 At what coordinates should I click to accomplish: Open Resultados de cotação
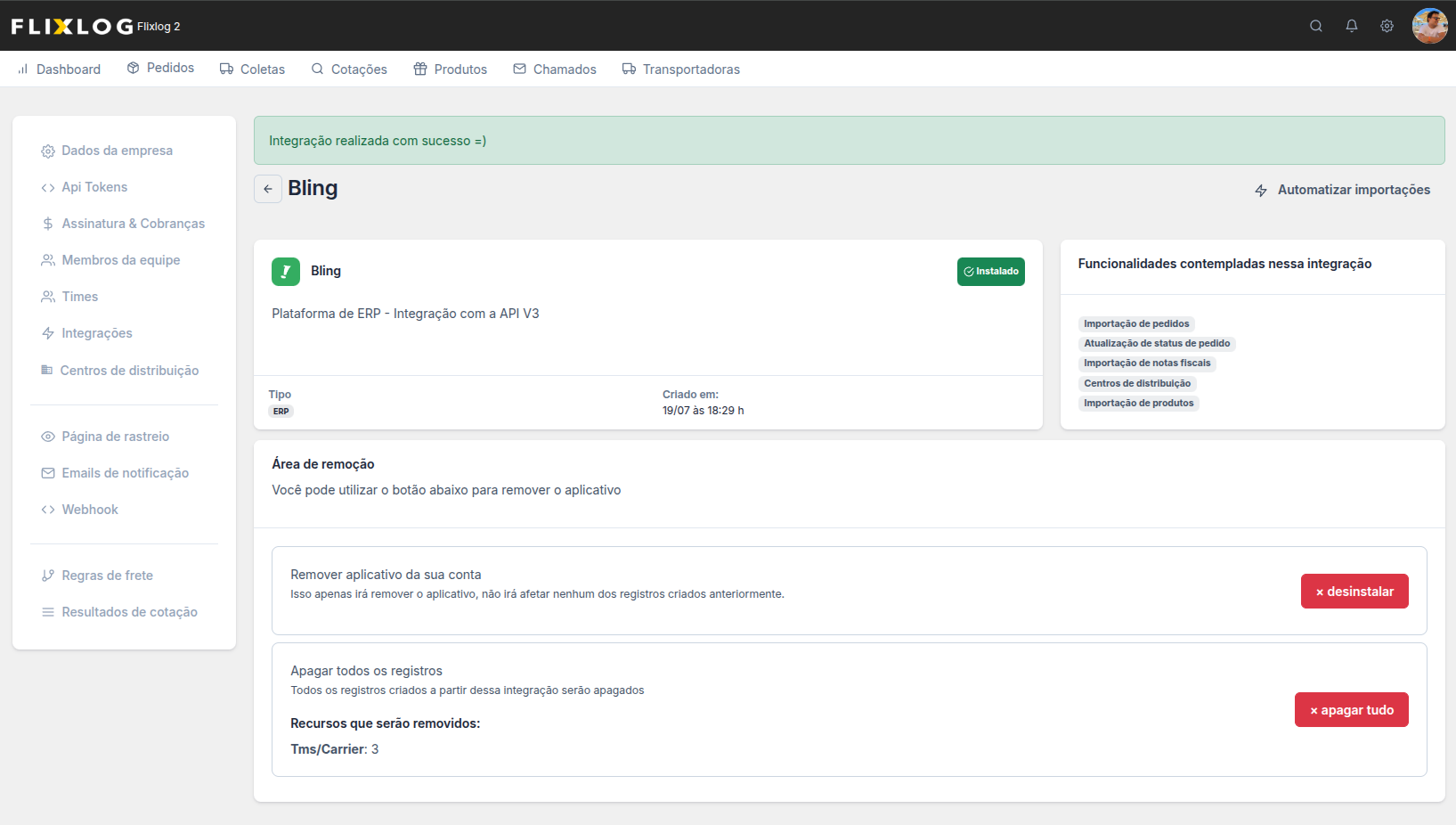click(x=119, y=612)
